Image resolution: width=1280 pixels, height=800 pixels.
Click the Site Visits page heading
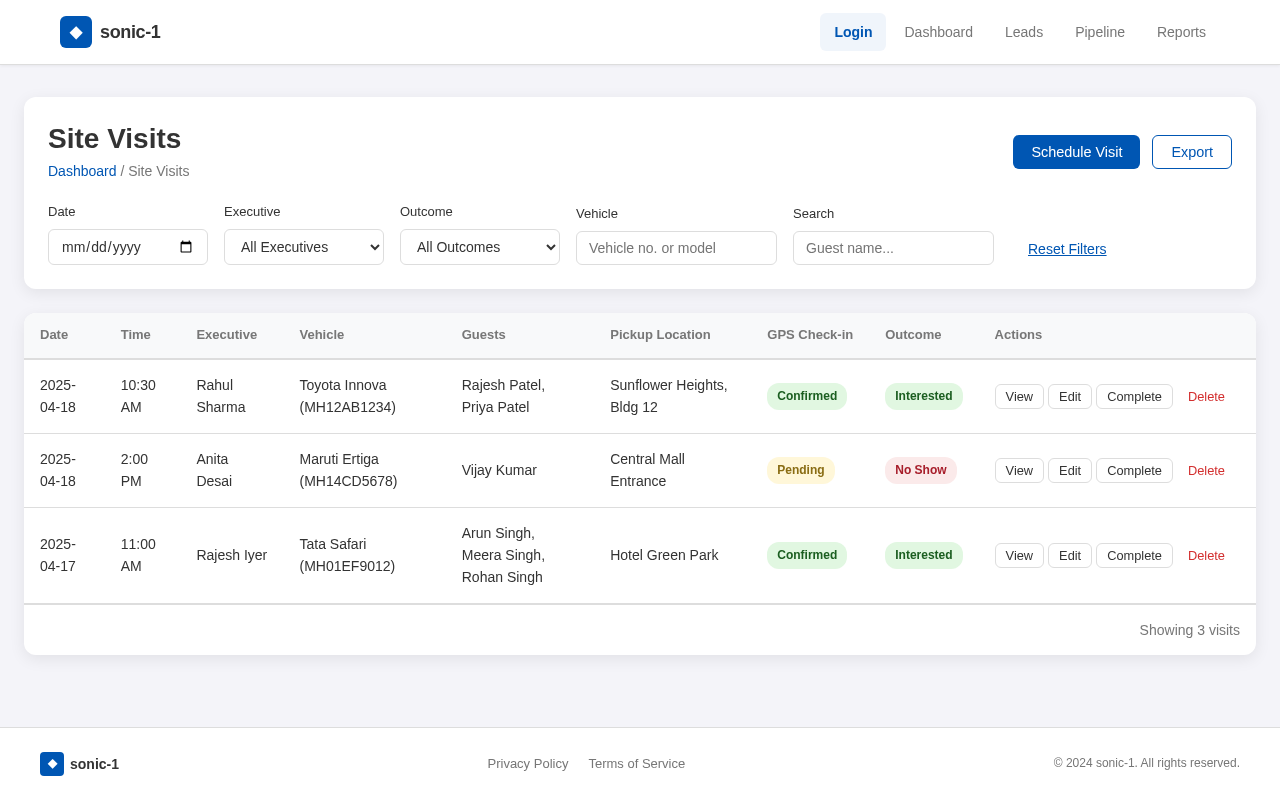point(114,139)
